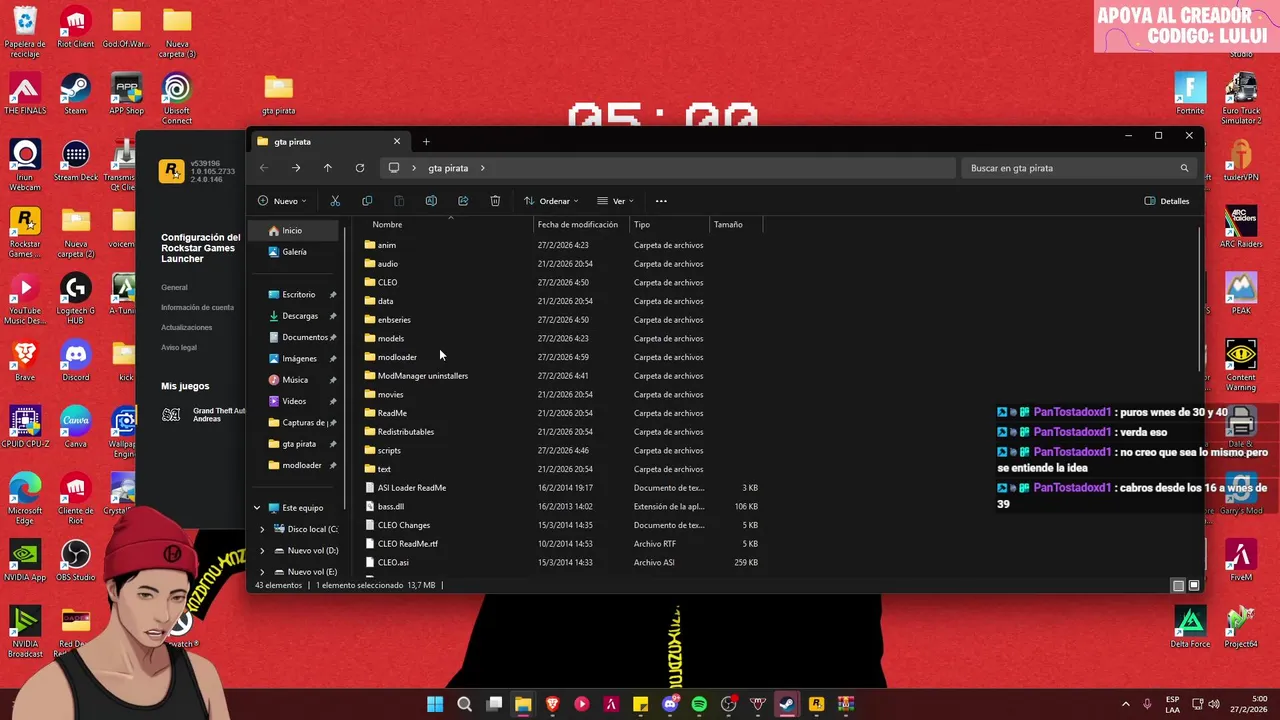The height and width of the screenshot is (720, 1280).
Task: Open Aviso legal in Rockstar Launcher
Action: coord(179,347)
